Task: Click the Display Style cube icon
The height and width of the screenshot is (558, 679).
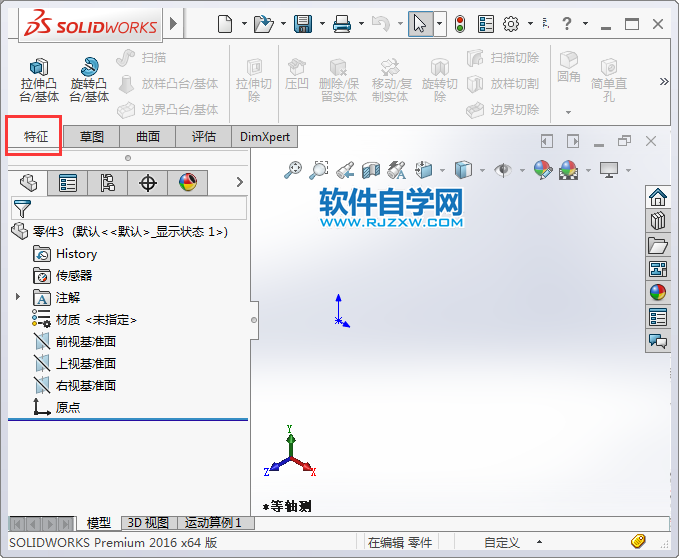Action: tap(463, 170)
